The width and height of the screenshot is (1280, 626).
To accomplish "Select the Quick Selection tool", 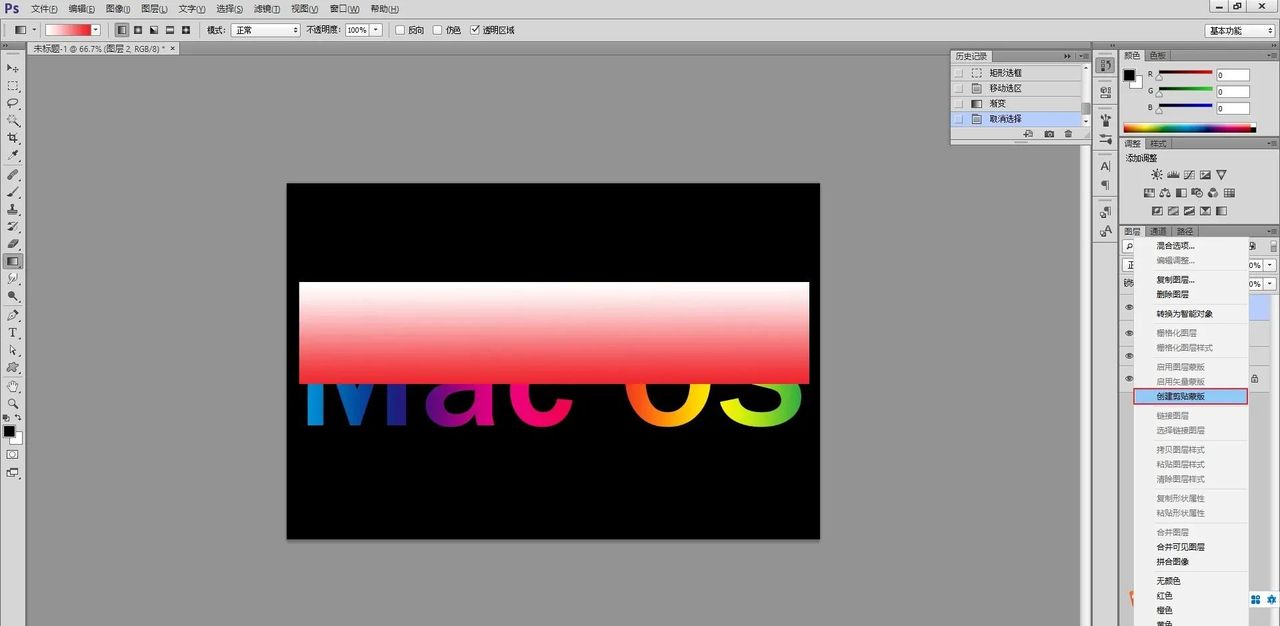I will [x=13, y=120].
